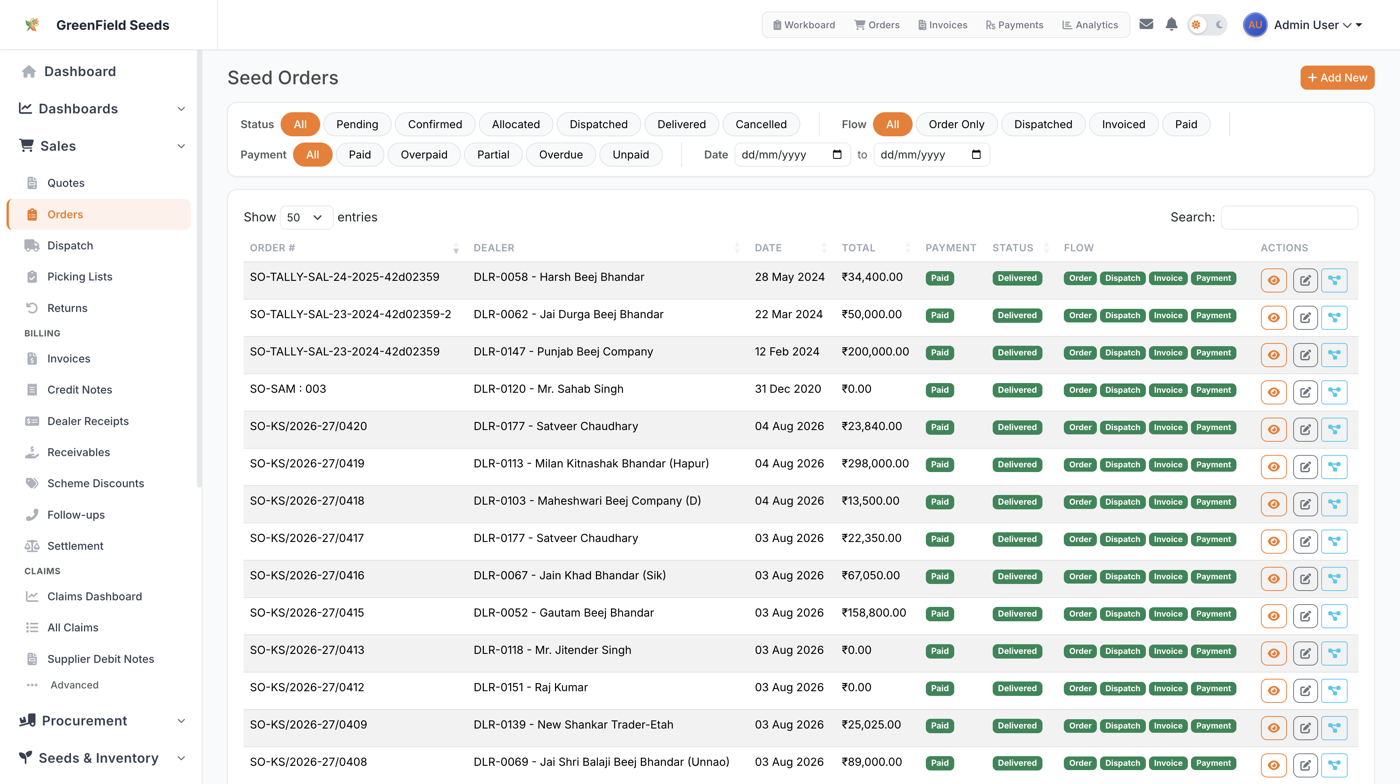The image size is (1400, 784).
Task: Open Workboard from top navigation
Action: point(804,25)
